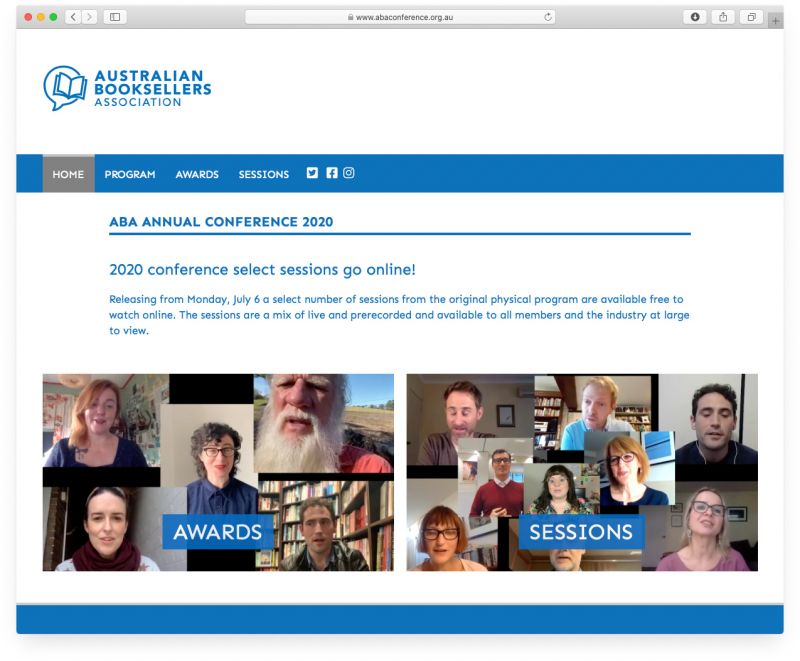The height and width of the screenshot is (661, 800).
Task: Click the ABA Annual Conference 2020 heading
Action: 221,222
